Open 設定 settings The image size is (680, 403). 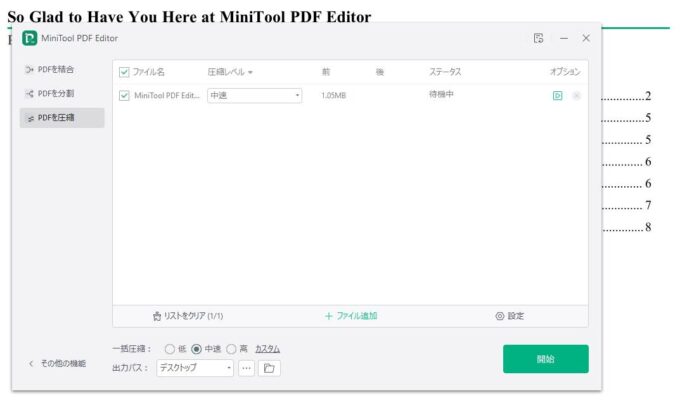[510, 316]
